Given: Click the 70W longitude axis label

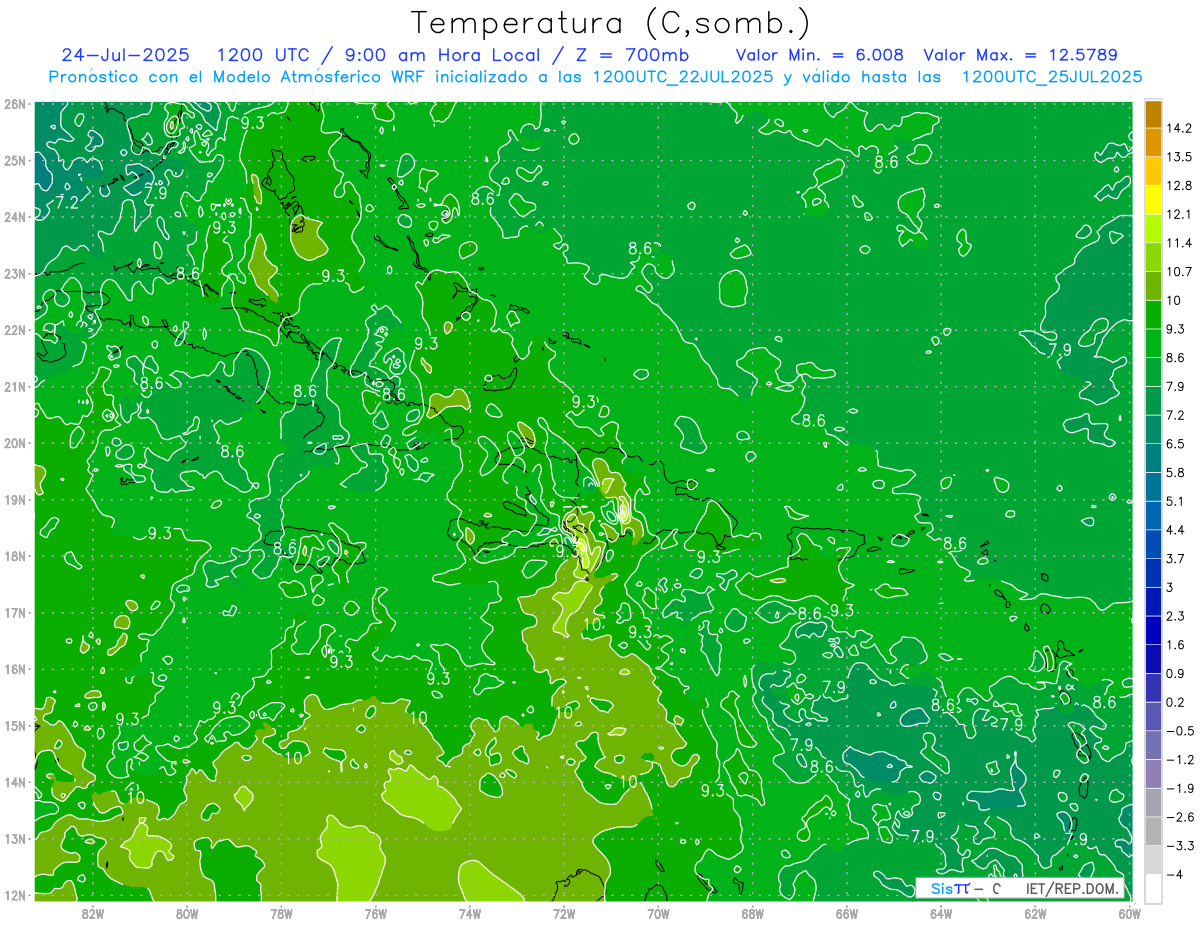Looking at the screenshot, I should [658, 913].
